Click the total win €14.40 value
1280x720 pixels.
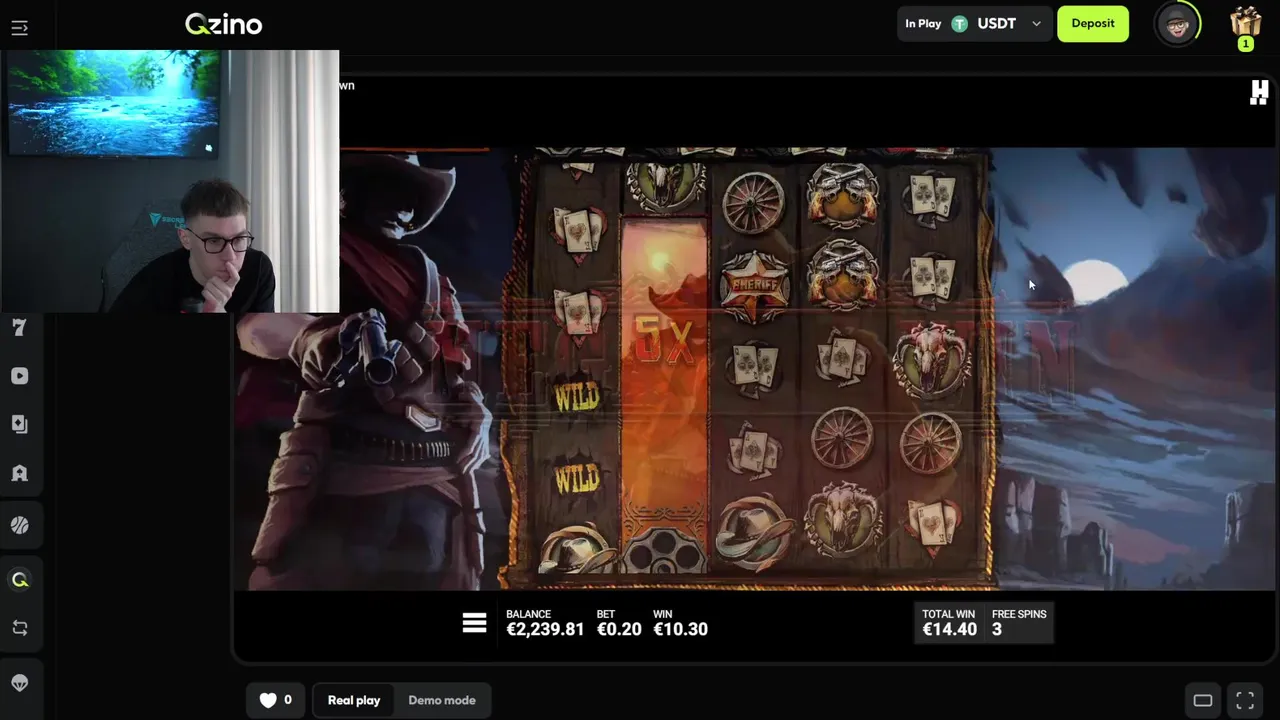949,629
